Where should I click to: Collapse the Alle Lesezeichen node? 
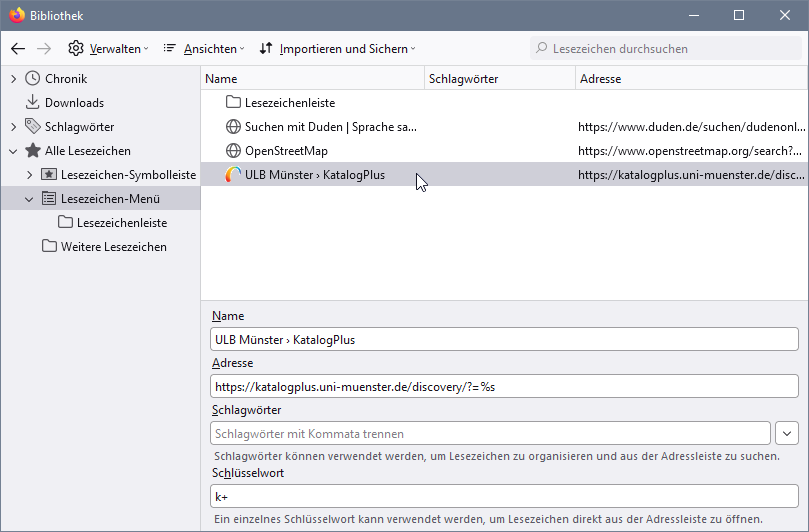click(x=13, y=151)
